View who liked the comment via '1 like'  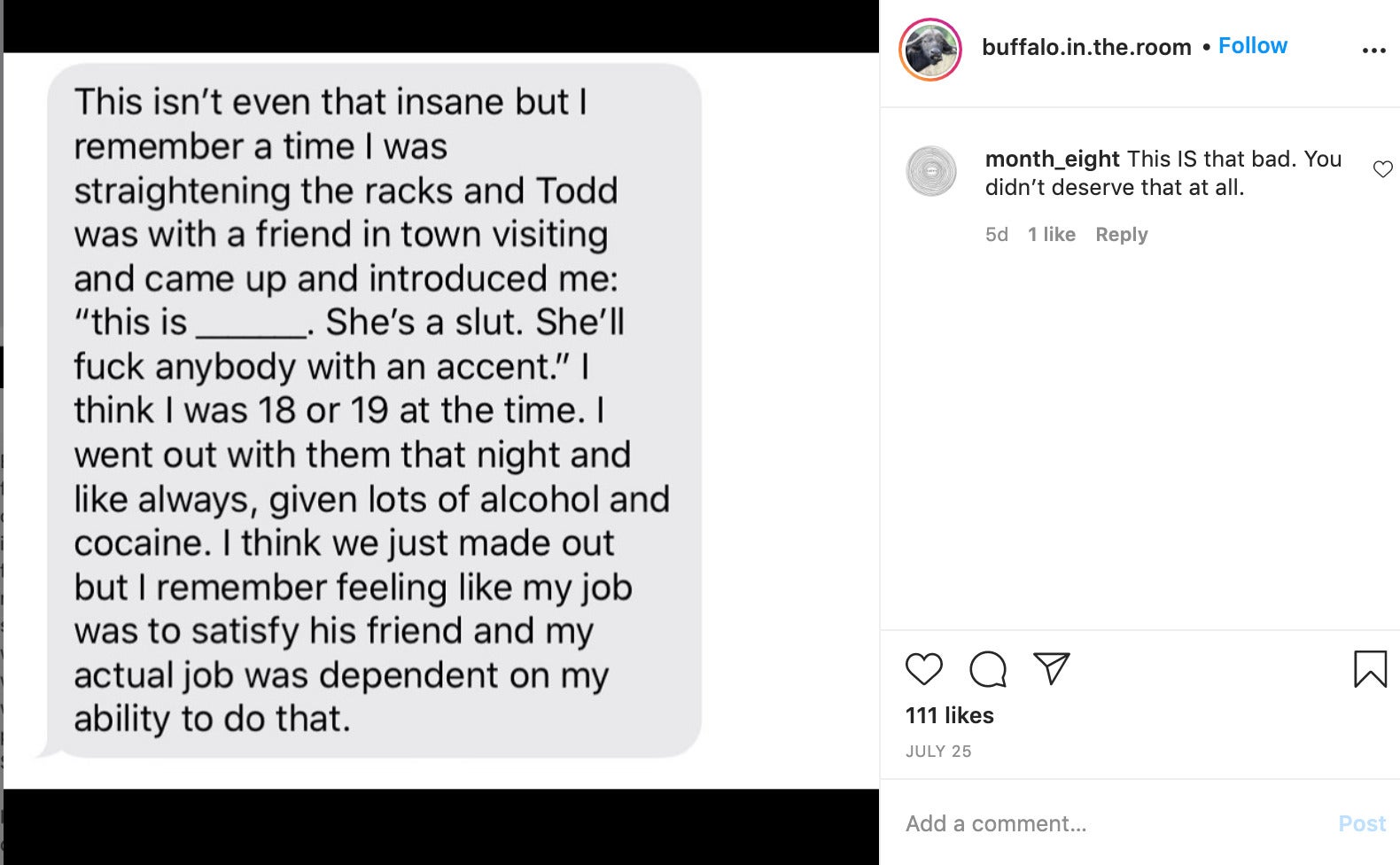click(1051, 234)
